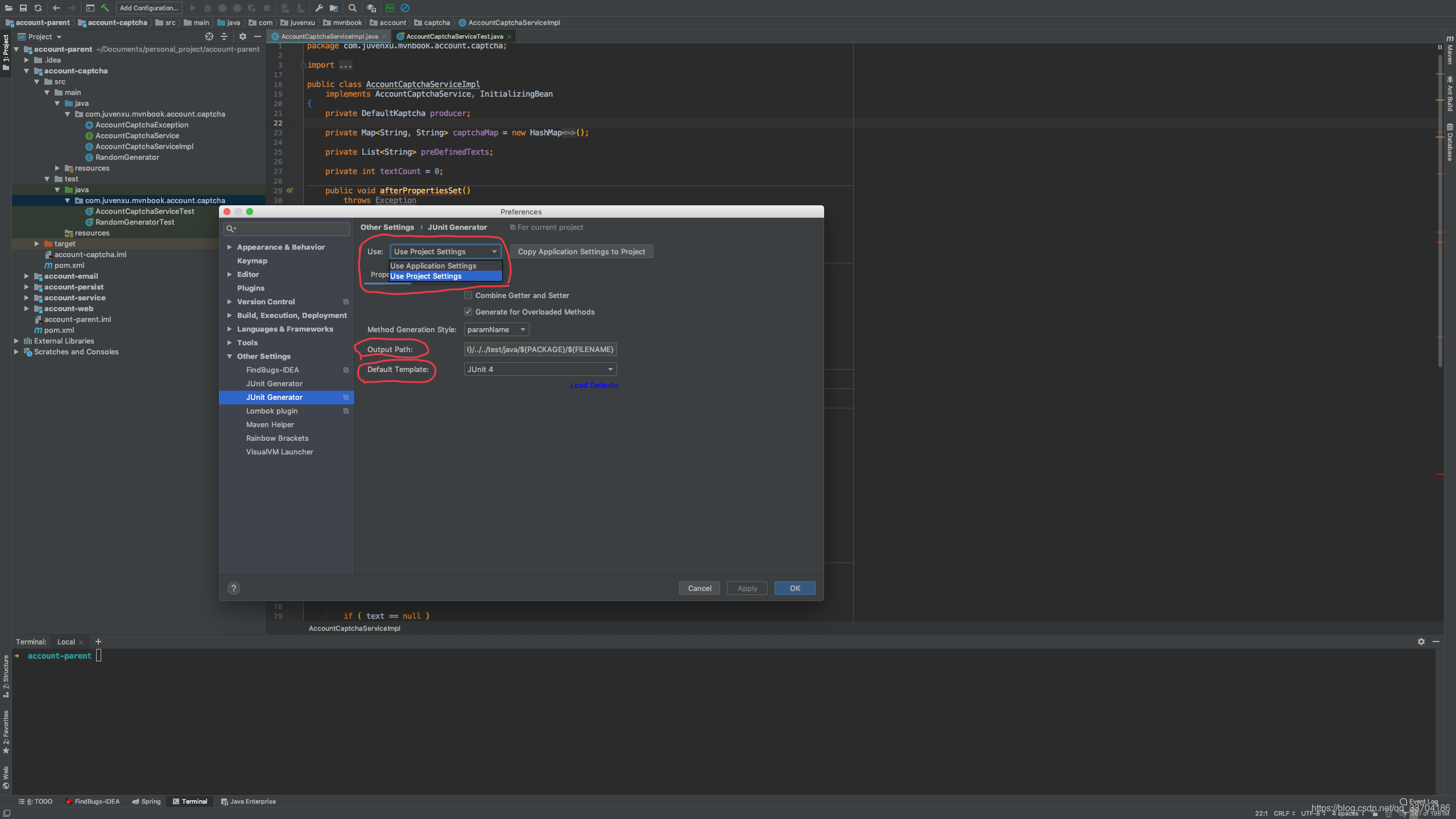The width and height of the screenshot is (1456, 819).
Task: Hide the Project panel with minus icon
Action: click(258, 36)
